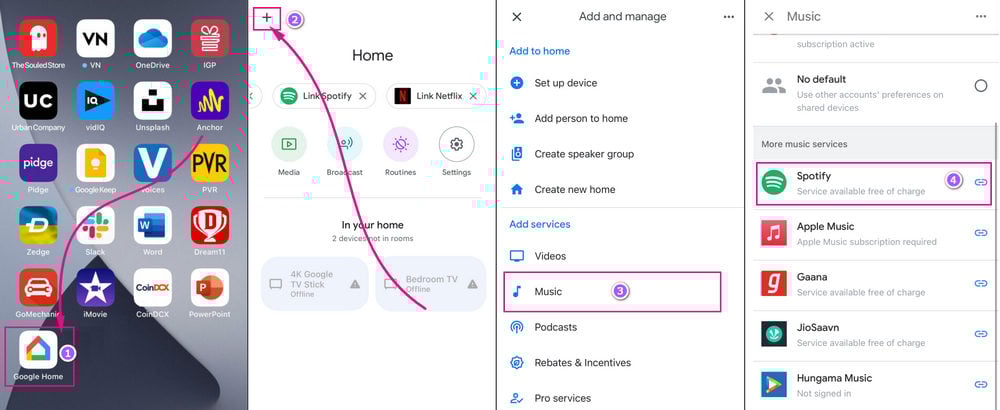
Task: Tap the Gaana logo
Action: tap(774, 283)
